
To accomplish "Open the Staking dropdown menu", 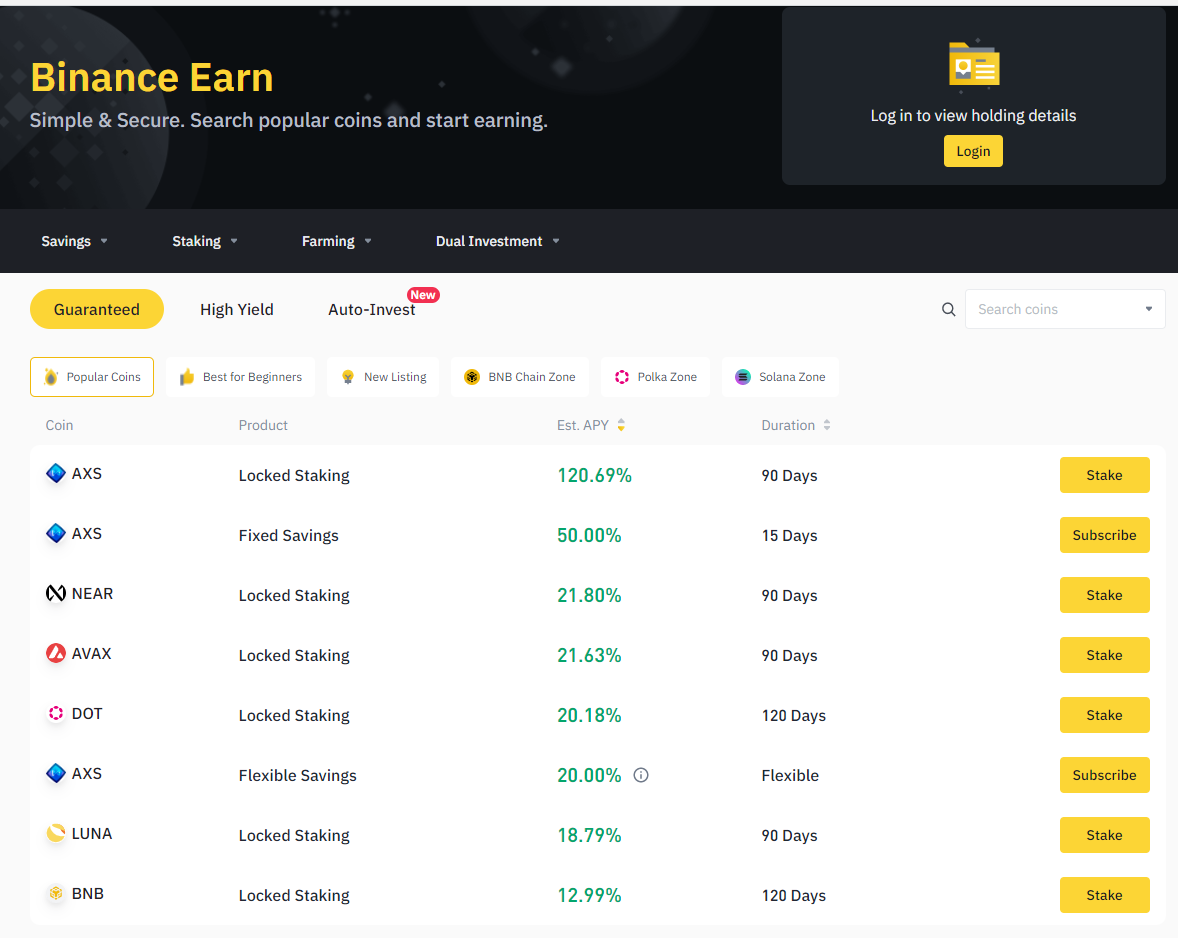I will click(205, 241).
